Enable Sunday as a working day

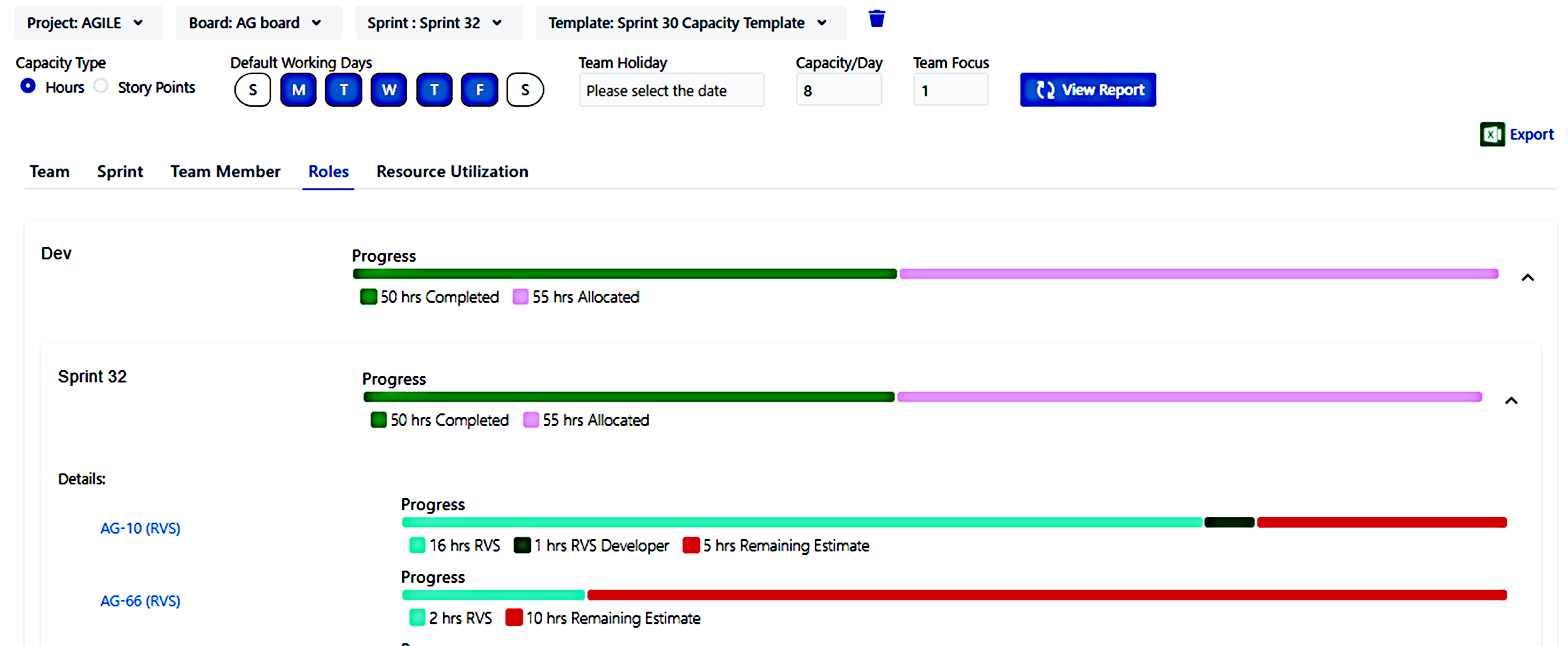tap(253, 90)
